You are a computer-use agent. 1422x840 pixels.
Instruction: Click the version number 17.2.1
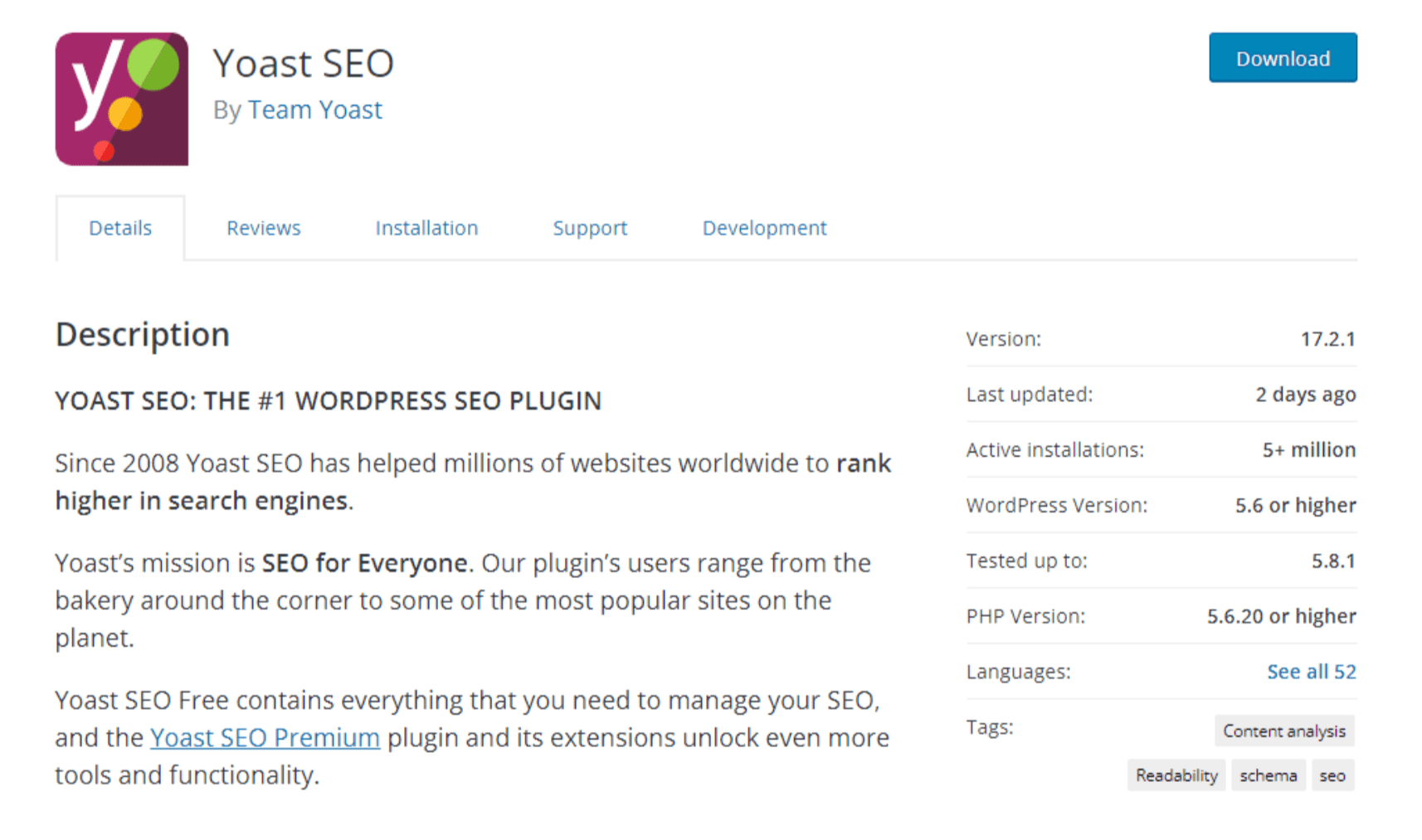click(x=1327, y=339)
